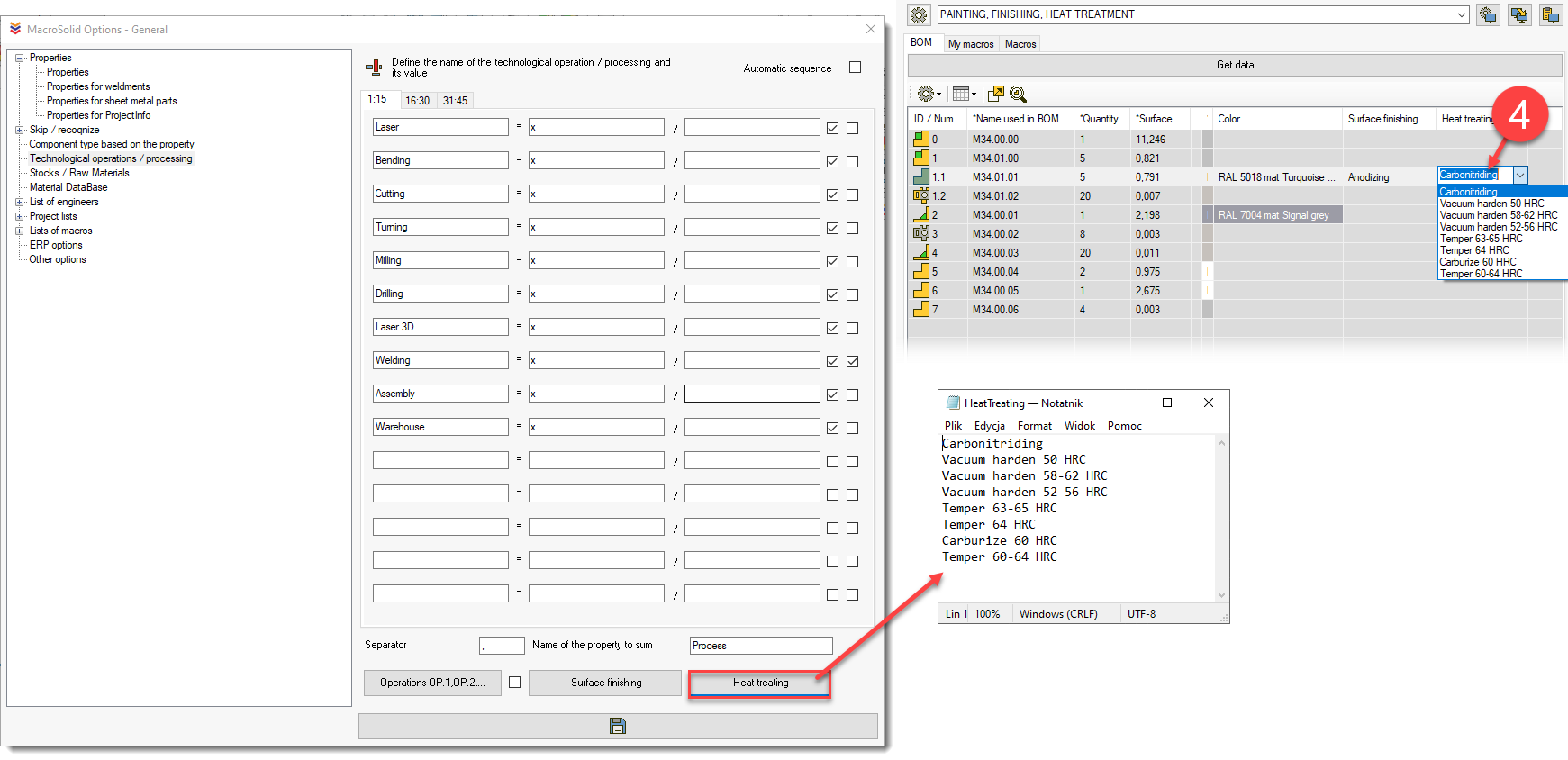Select the gear icon of row M34.00.02
Viewport: 1568px width, 760px height.
[921, 233]
